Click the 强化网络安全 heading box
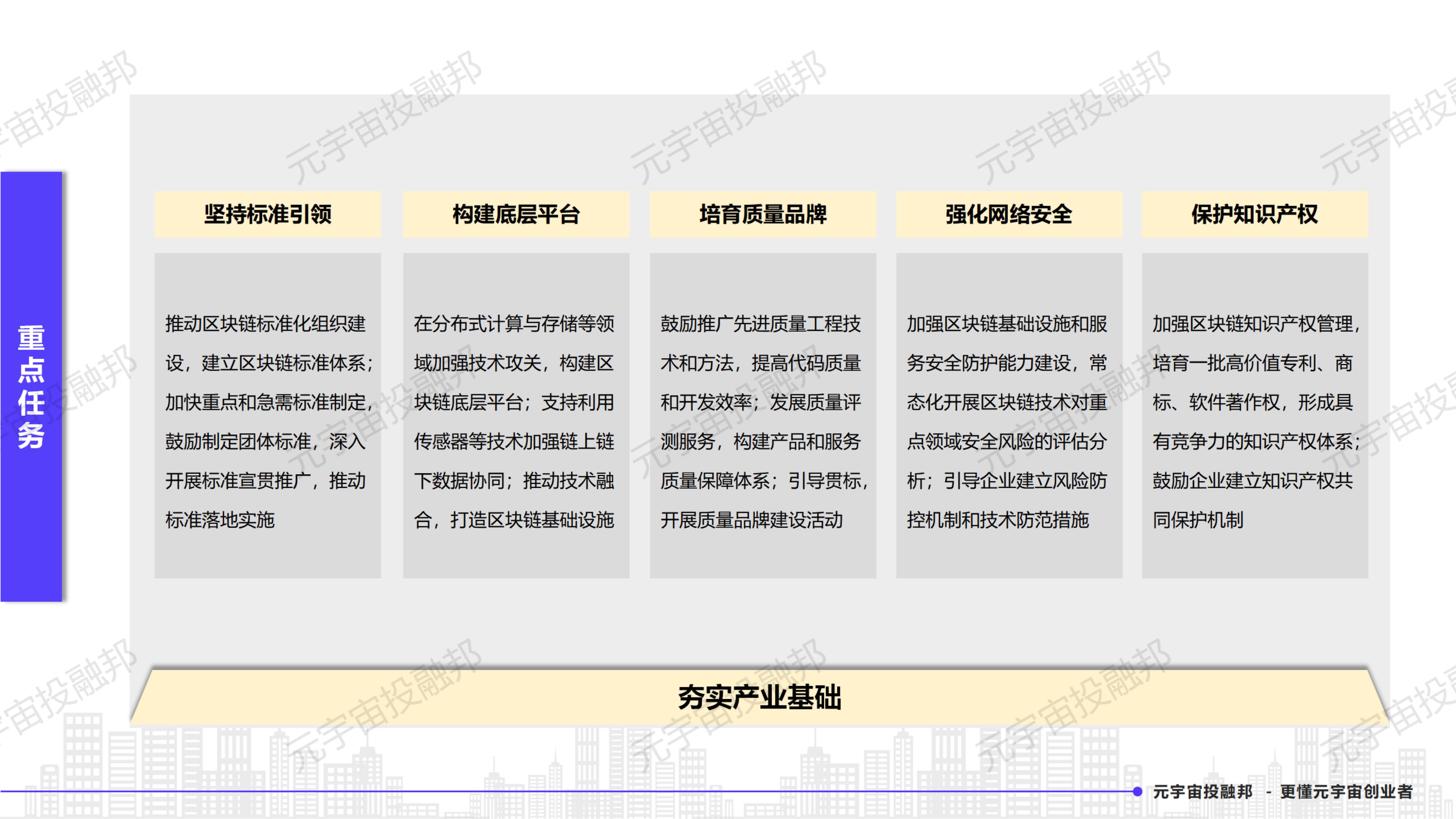This screenshot has height=819, width=1456. coord(1009,214)
